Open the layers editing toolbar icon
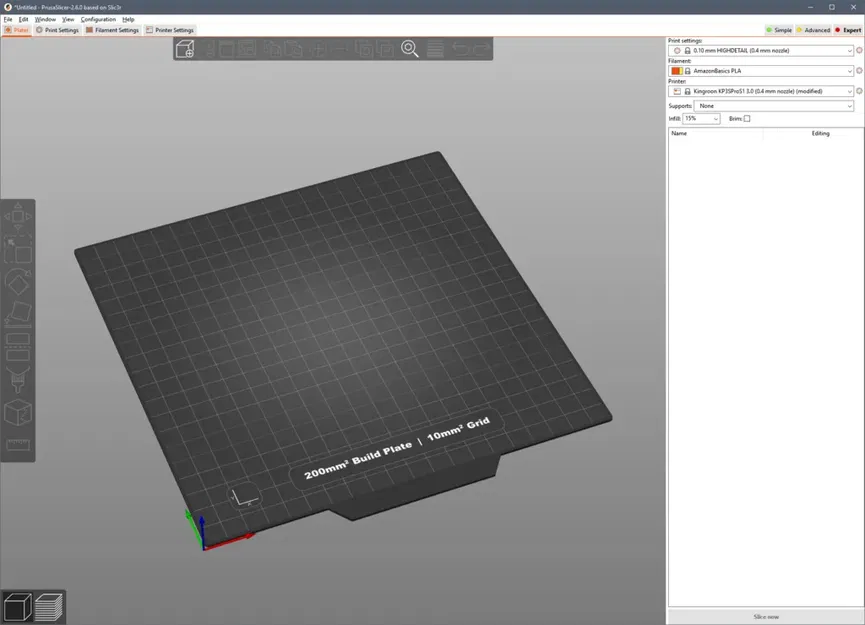 pos(436,49)
